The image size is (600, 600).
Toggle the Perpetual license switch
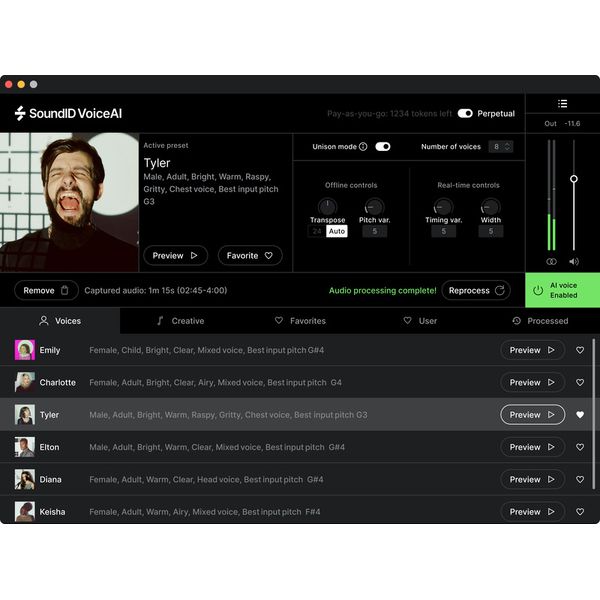pyautogui.click(x=465, y=114)
